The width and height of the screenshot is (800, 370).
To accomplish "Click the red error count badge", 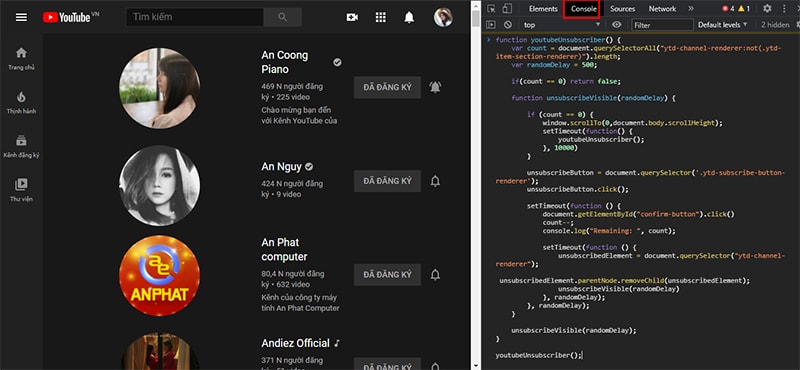I will pos(728,9).
